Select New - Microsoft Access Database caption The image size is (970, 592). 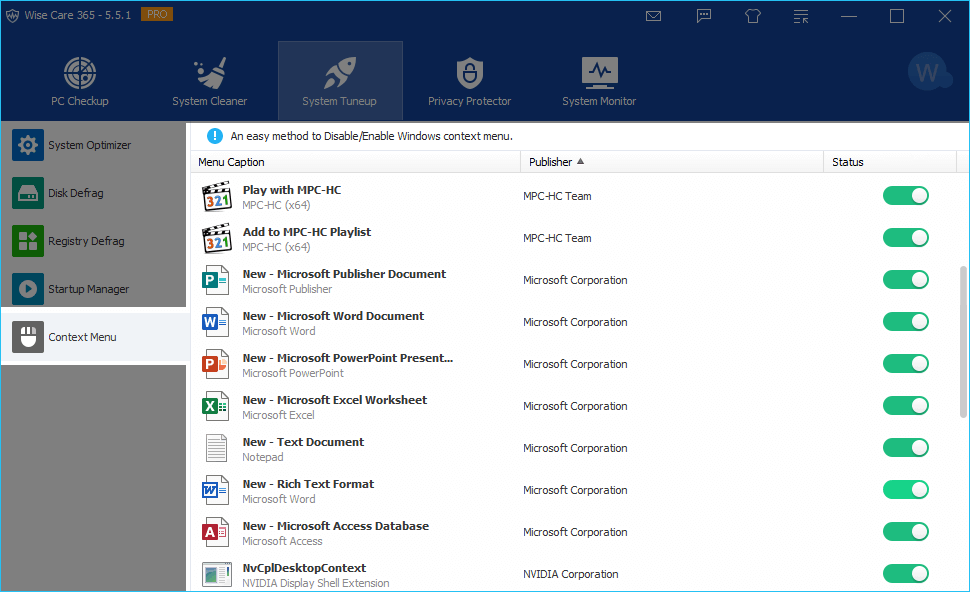(335, 526)
